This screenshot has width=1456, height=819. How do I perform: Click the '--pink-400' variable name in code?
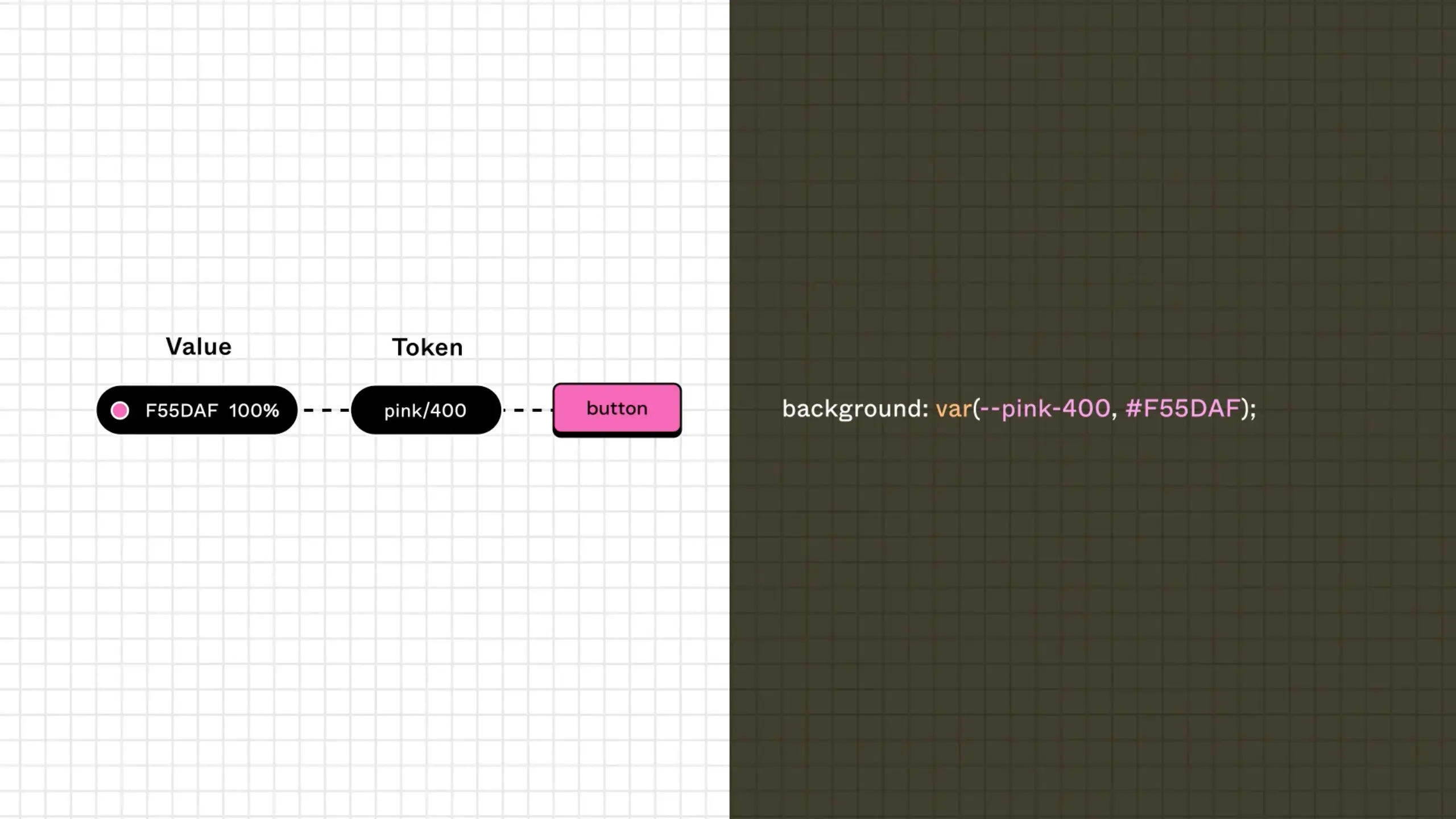pyautogui.click(x=1045, y=408)
